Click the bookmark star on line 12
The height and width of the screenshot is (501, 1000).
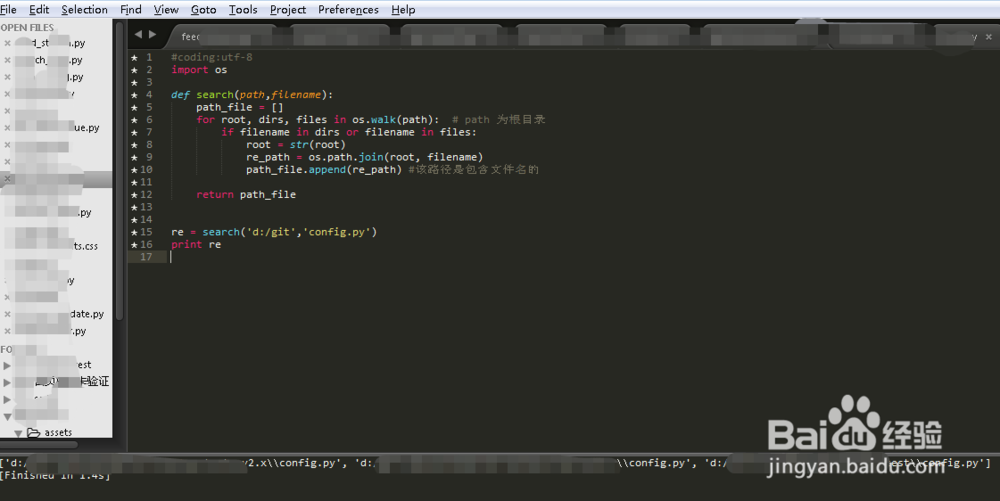[x=135, y=195]
